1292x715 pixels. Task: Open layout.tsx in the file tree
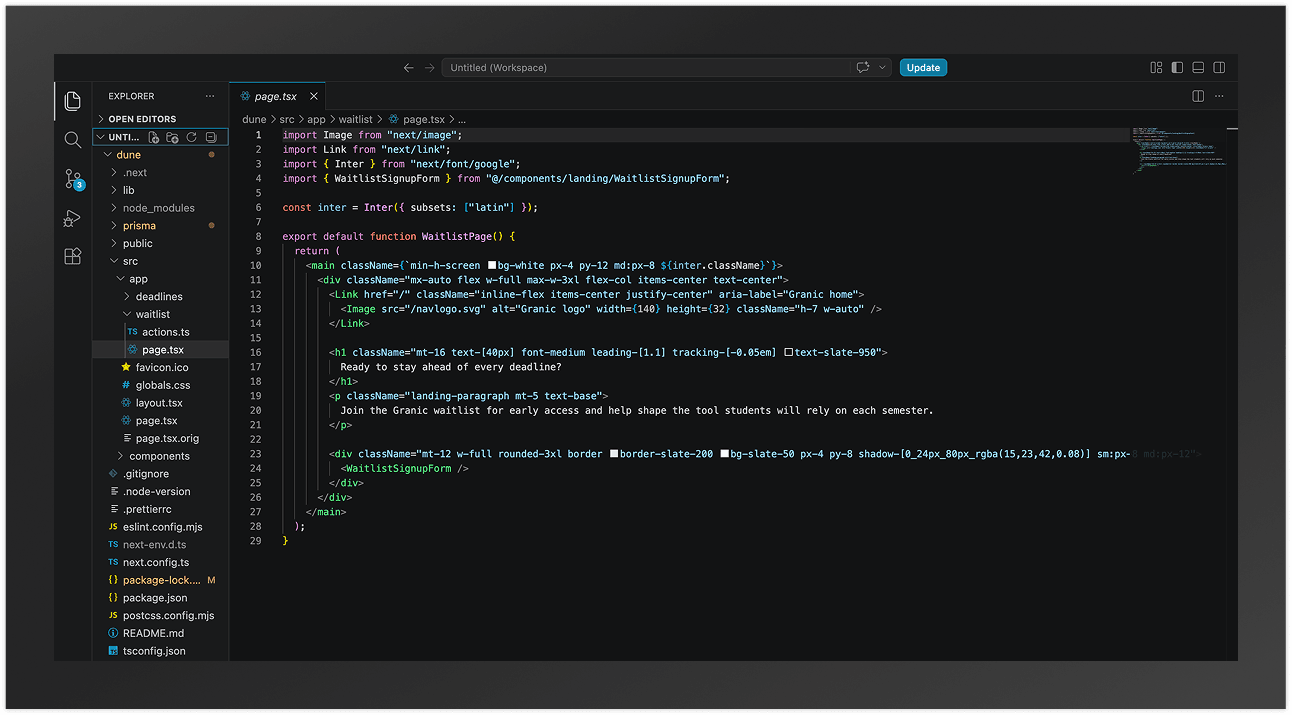(160, 403)
